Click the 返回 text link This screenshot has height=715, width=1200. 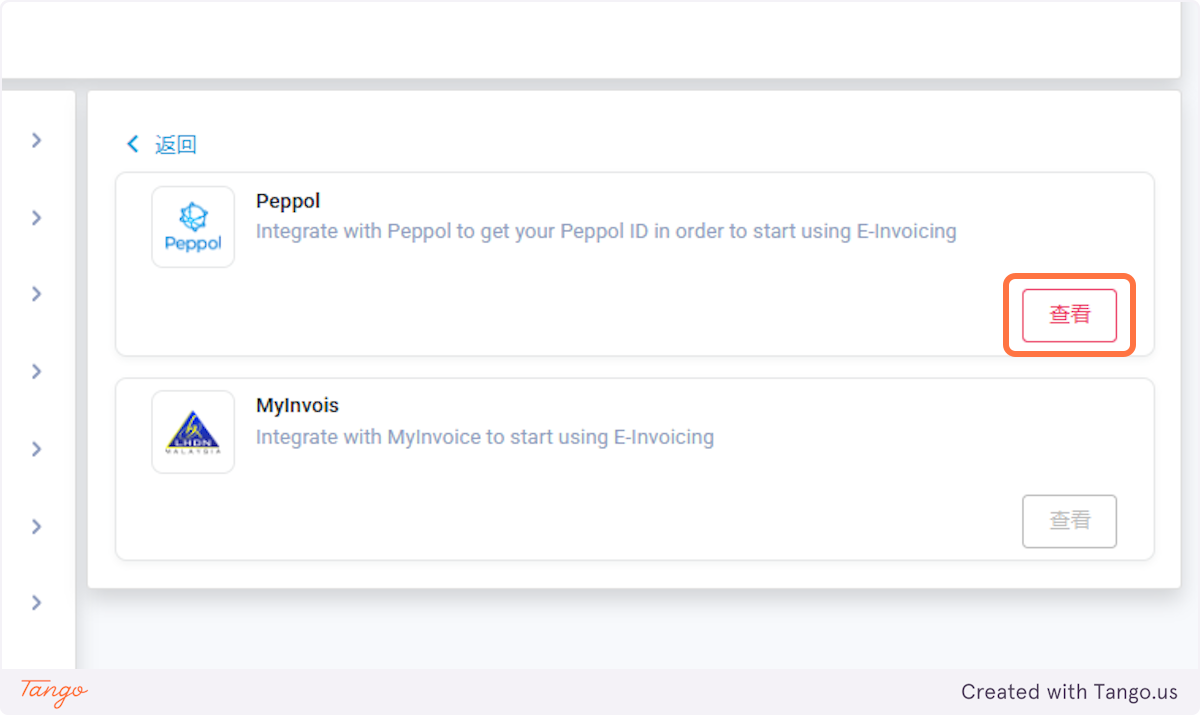[176, 144]
